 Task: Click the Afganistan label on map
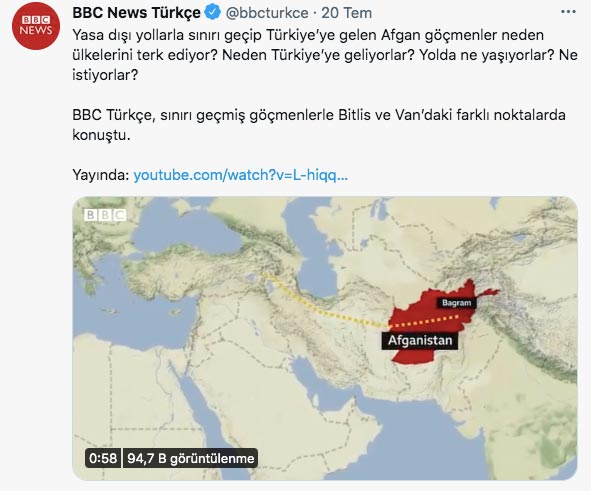(x=420, y=340)
